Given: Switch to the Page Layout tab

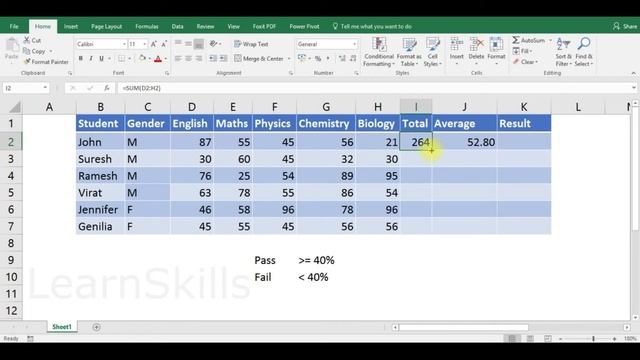Looking at the screenshot, I should [107, 27].
